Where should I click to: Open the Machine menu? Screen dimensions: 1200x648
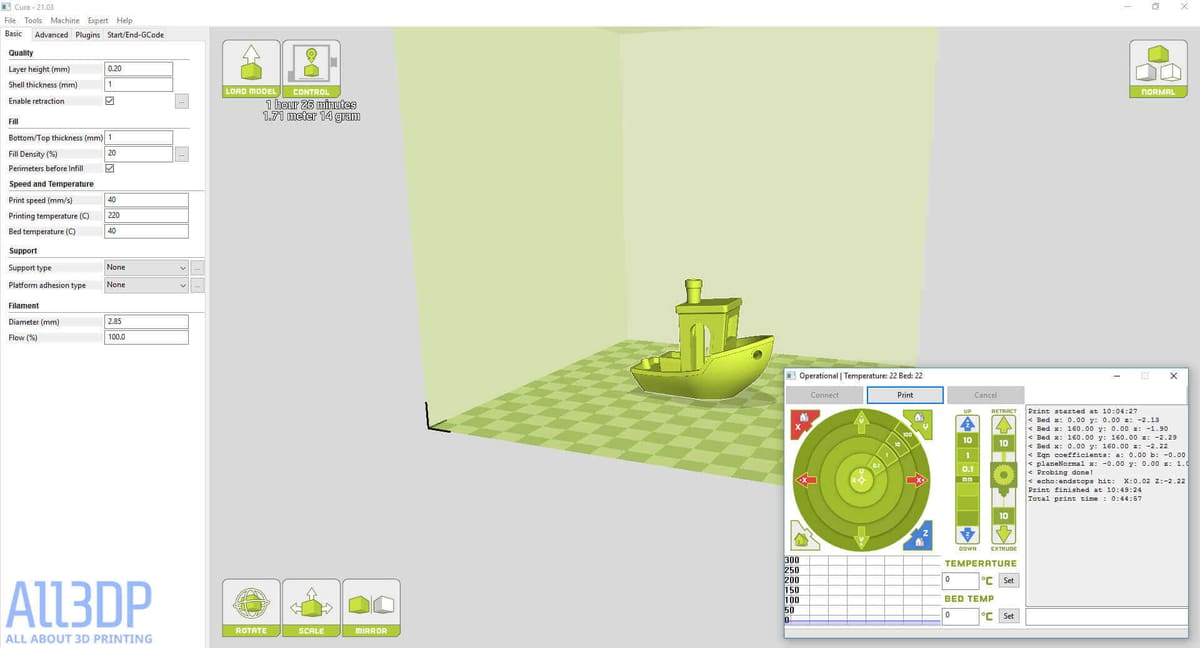click(x=65, y=20)
